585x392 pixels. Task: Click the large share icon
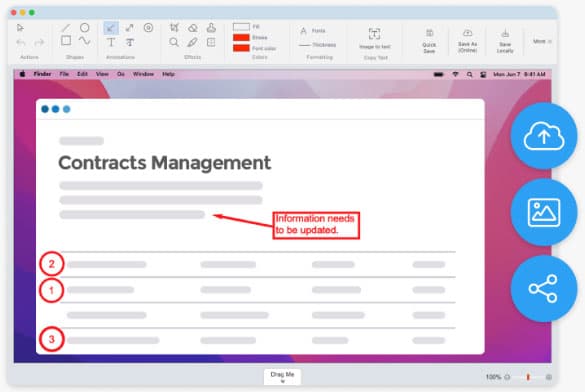tap(544, 289)
